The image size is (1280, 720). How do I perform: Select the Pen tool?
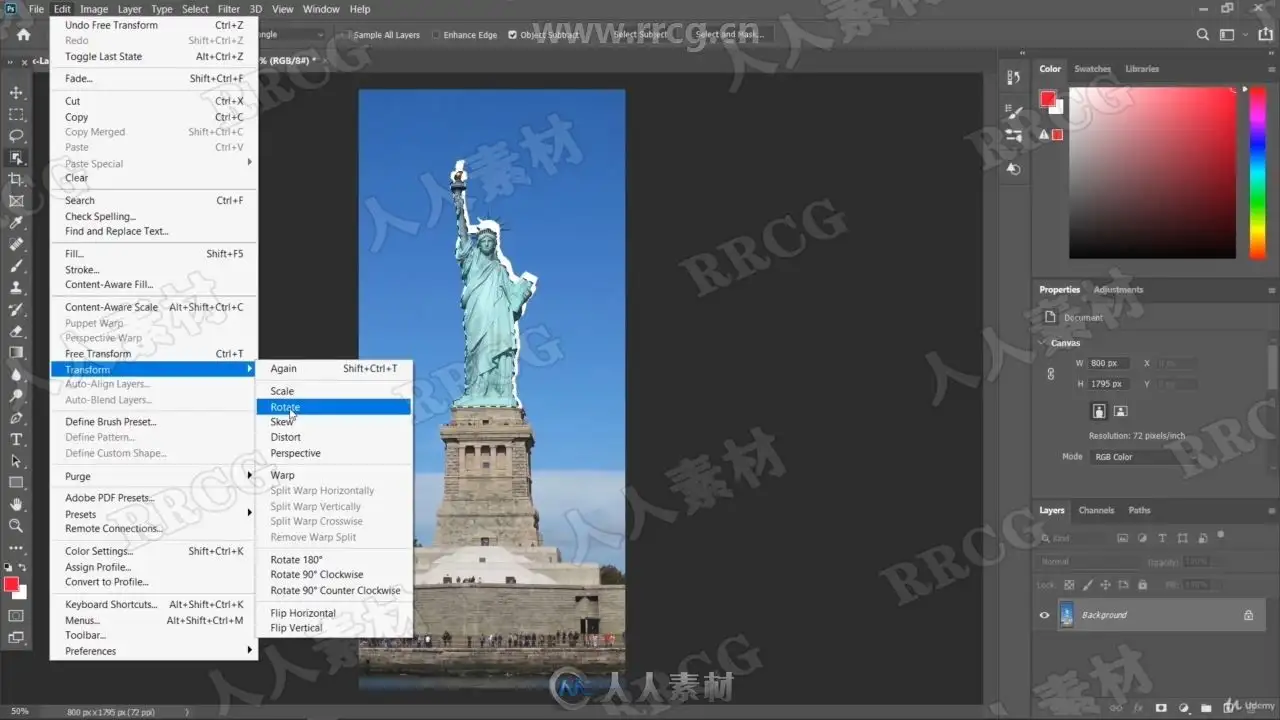pyautogui.click(x=16, y=418)
